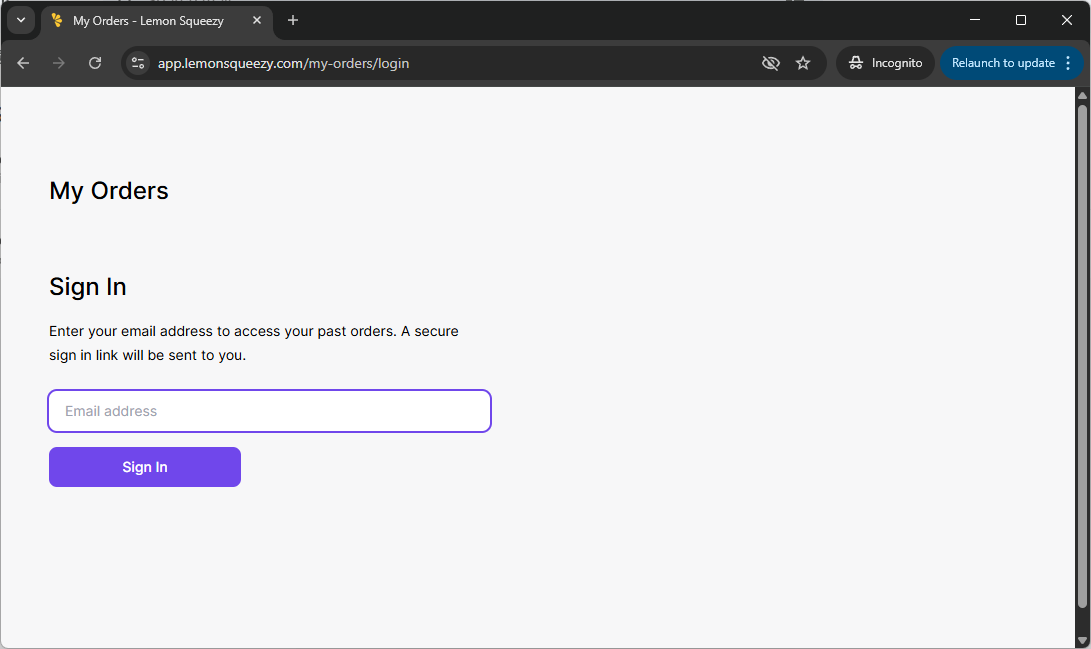Focus the Email address field
This screenshot has width=1091, height=649.
[x=270, y=411]
